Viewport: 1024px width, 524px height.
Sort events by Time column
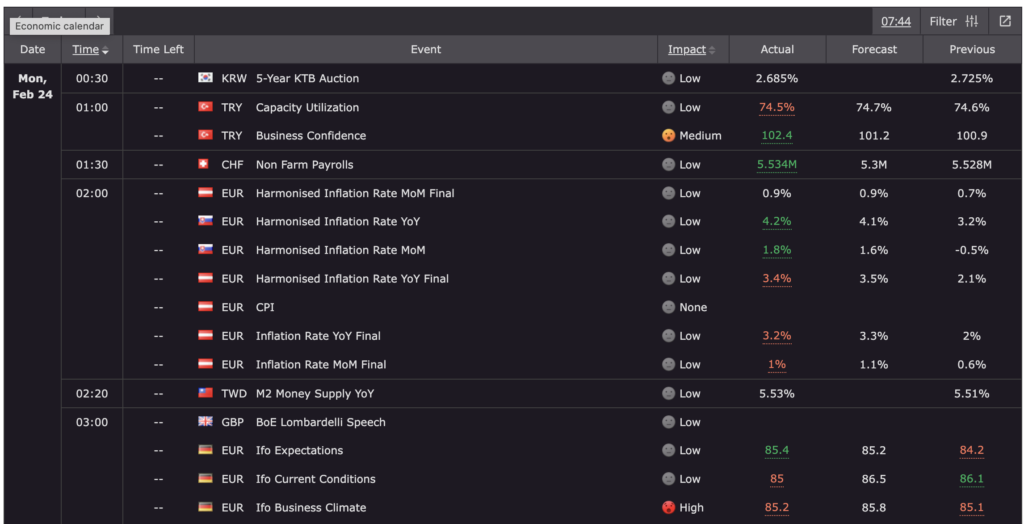[x=90, y=49]
